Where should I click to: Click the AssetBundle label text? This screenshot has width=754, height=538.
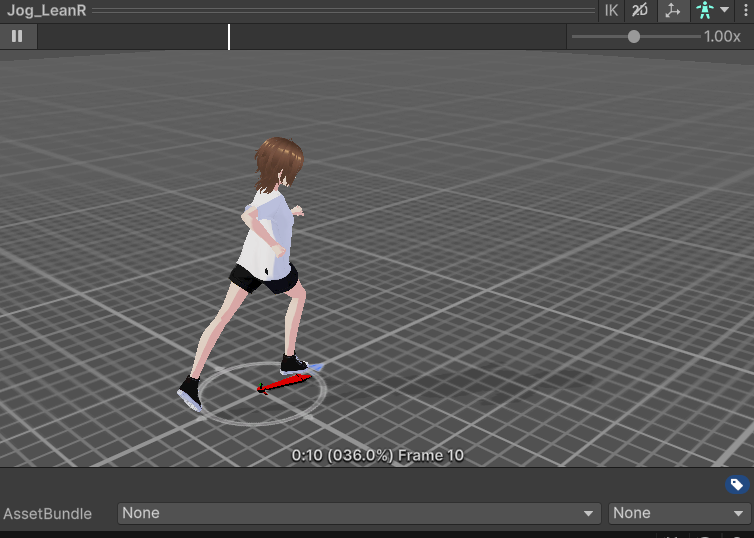click(48, 514)
